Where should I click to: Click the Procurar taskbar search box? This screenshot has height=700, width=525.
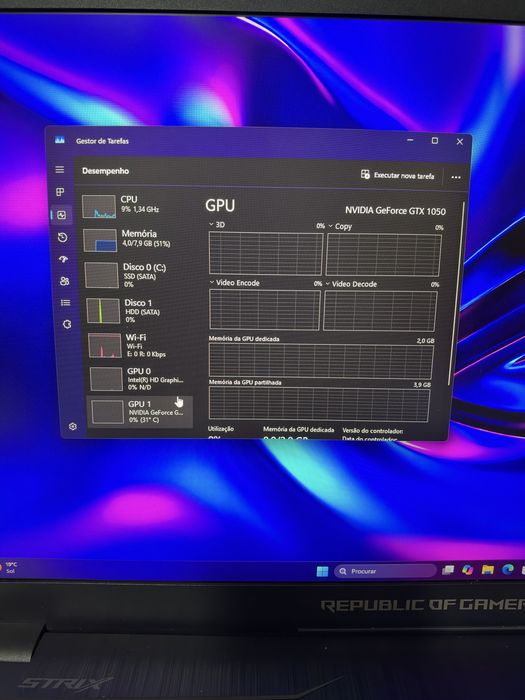click(x=385, y=571)
